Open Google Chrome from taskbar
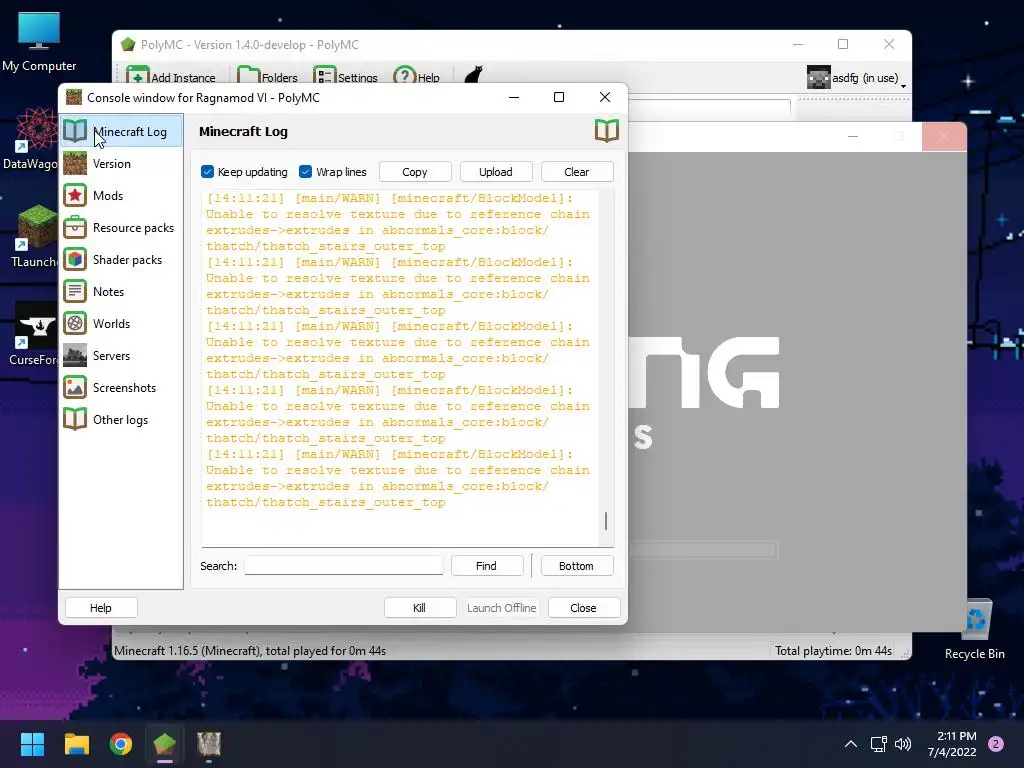Viewport: 1024px width, 768px height. (121, 744)
